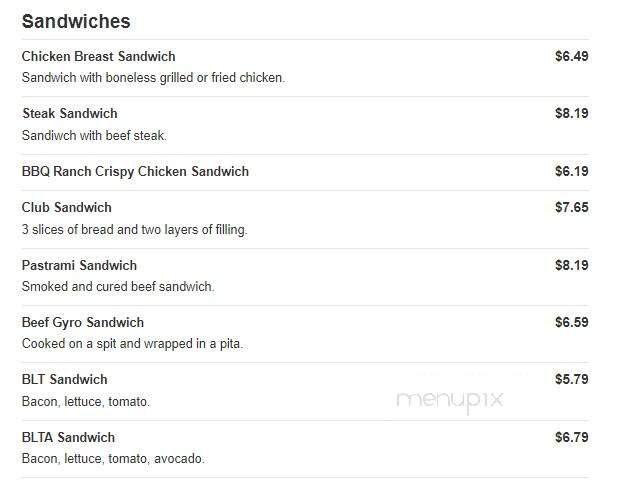
Task: Select the BLTA Sandwich title
Action: coord(68,437)
